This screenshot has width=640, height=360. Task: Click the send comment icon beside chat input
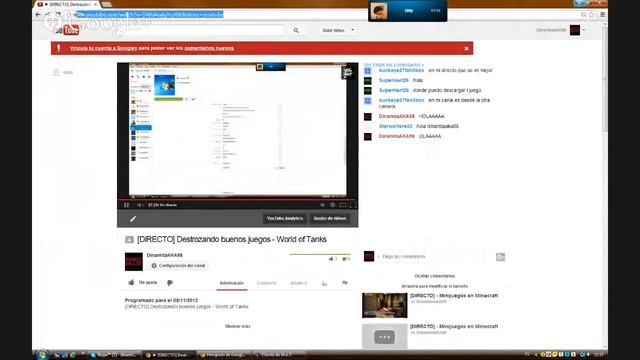[500, 257]
